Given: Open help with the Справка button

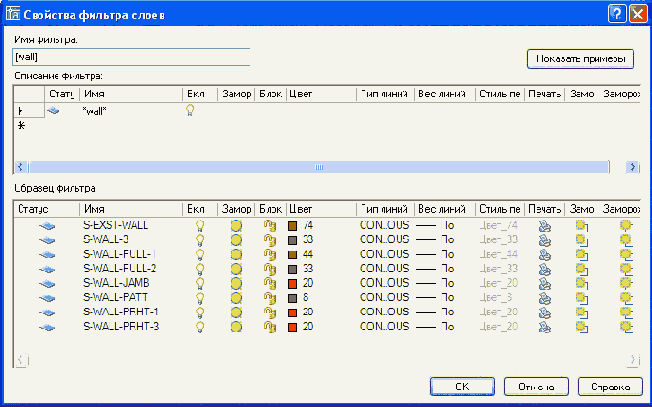Looking at the screenshot, I should pyautogui.click(x=609, y=386).
